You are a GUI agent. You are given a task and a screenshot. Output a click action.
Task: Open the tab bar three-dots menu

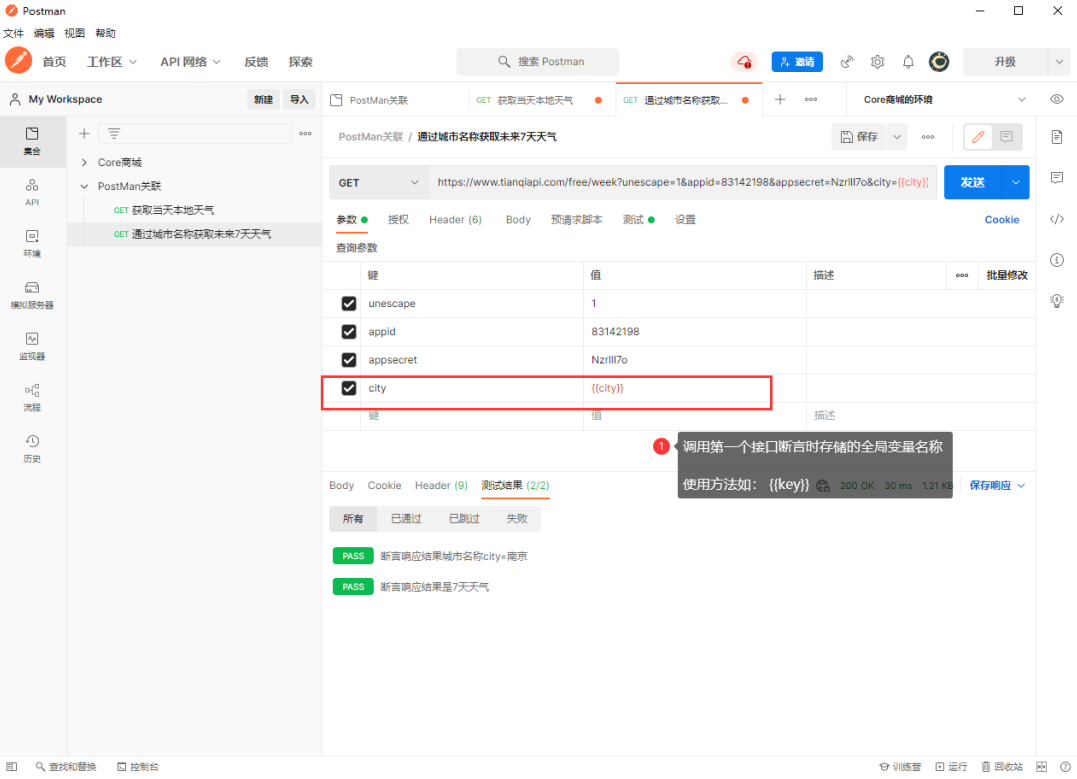coord(811,100)
